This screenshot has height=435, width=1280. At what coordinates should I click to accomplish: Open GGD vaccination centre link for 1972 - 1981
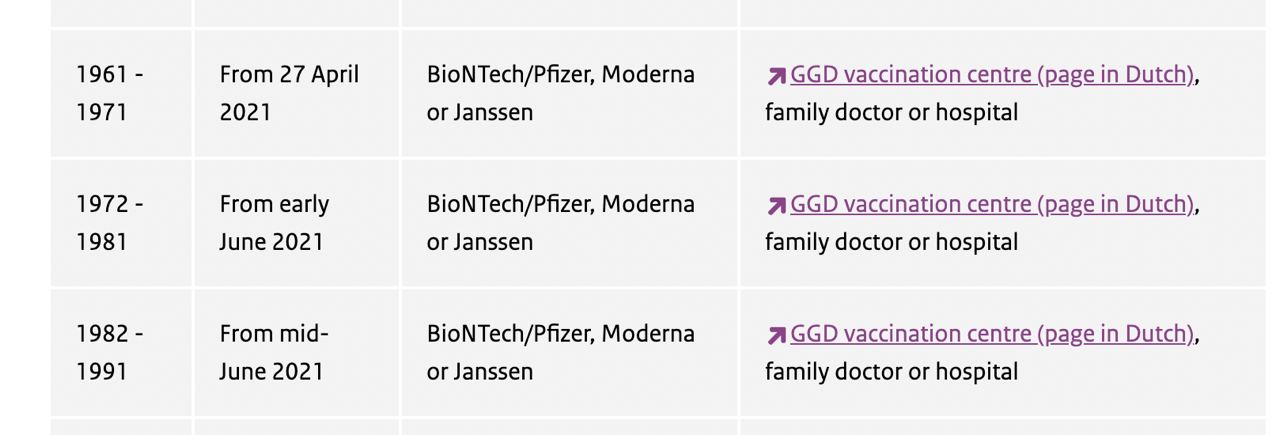[992, 204]
